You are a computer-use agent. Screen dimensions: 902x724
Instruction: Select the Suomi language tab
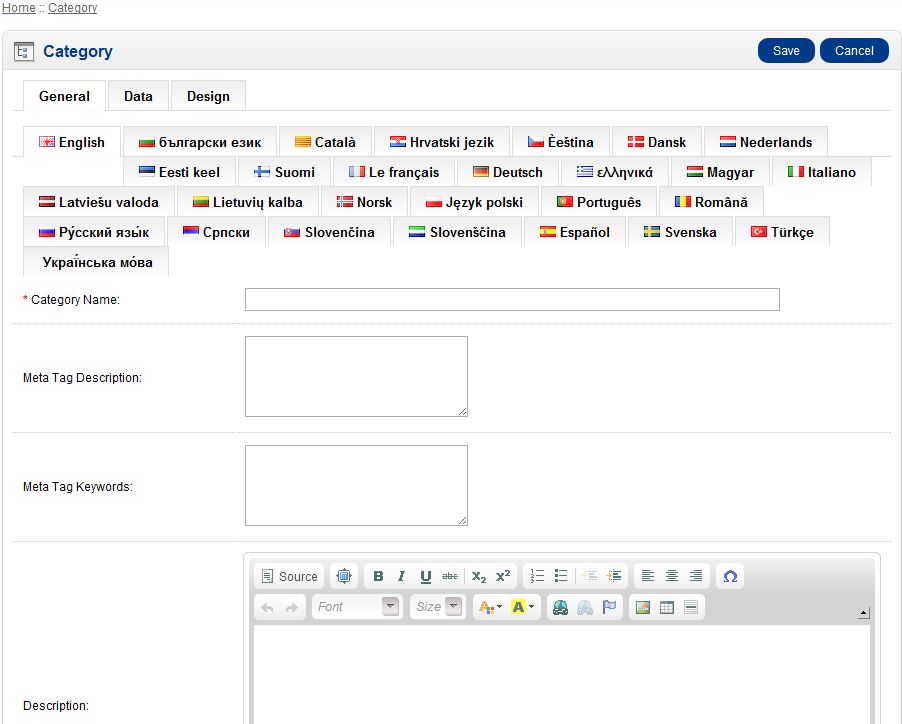click(285, 172)
